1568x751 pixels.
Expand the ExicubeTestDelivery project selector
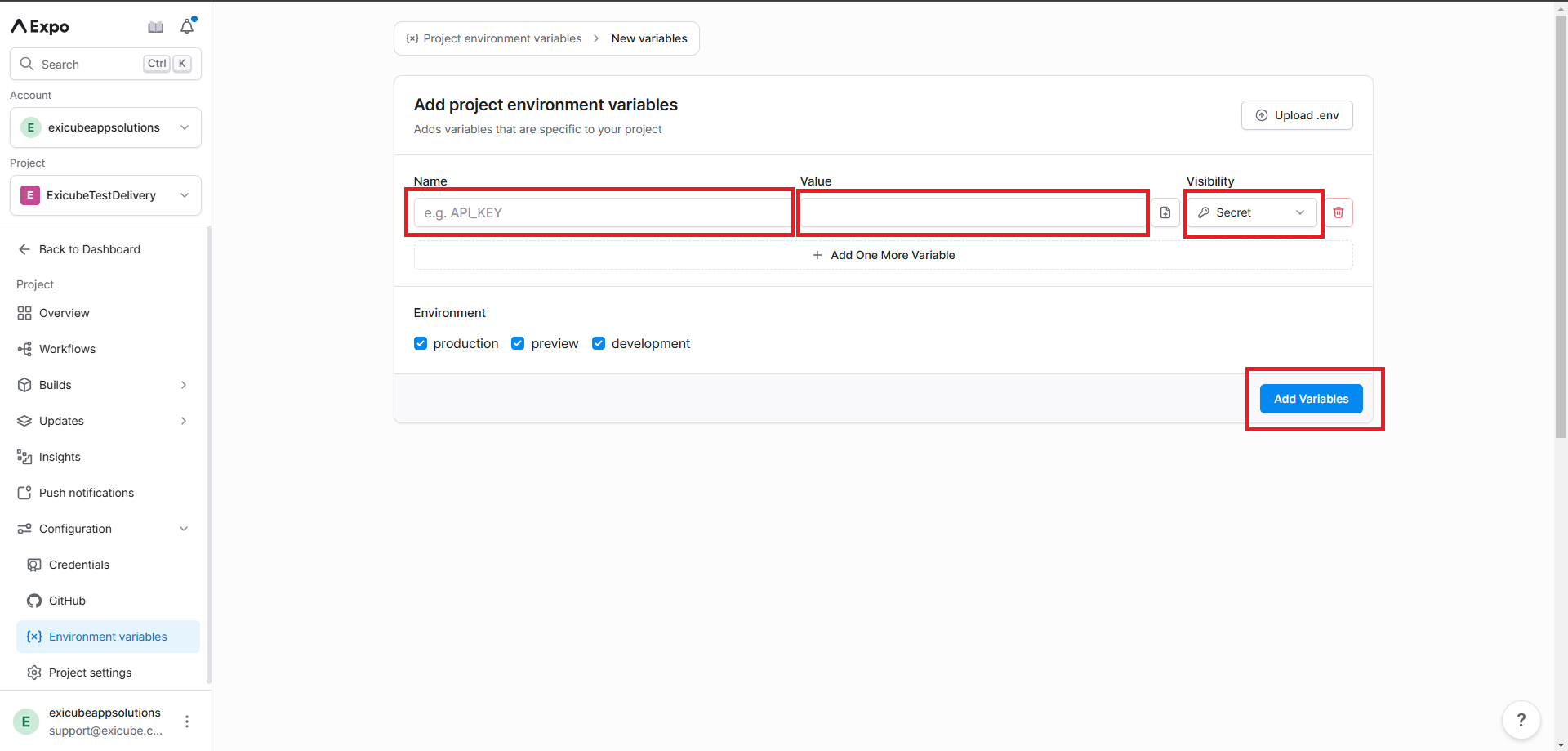[x=105, y=195]
